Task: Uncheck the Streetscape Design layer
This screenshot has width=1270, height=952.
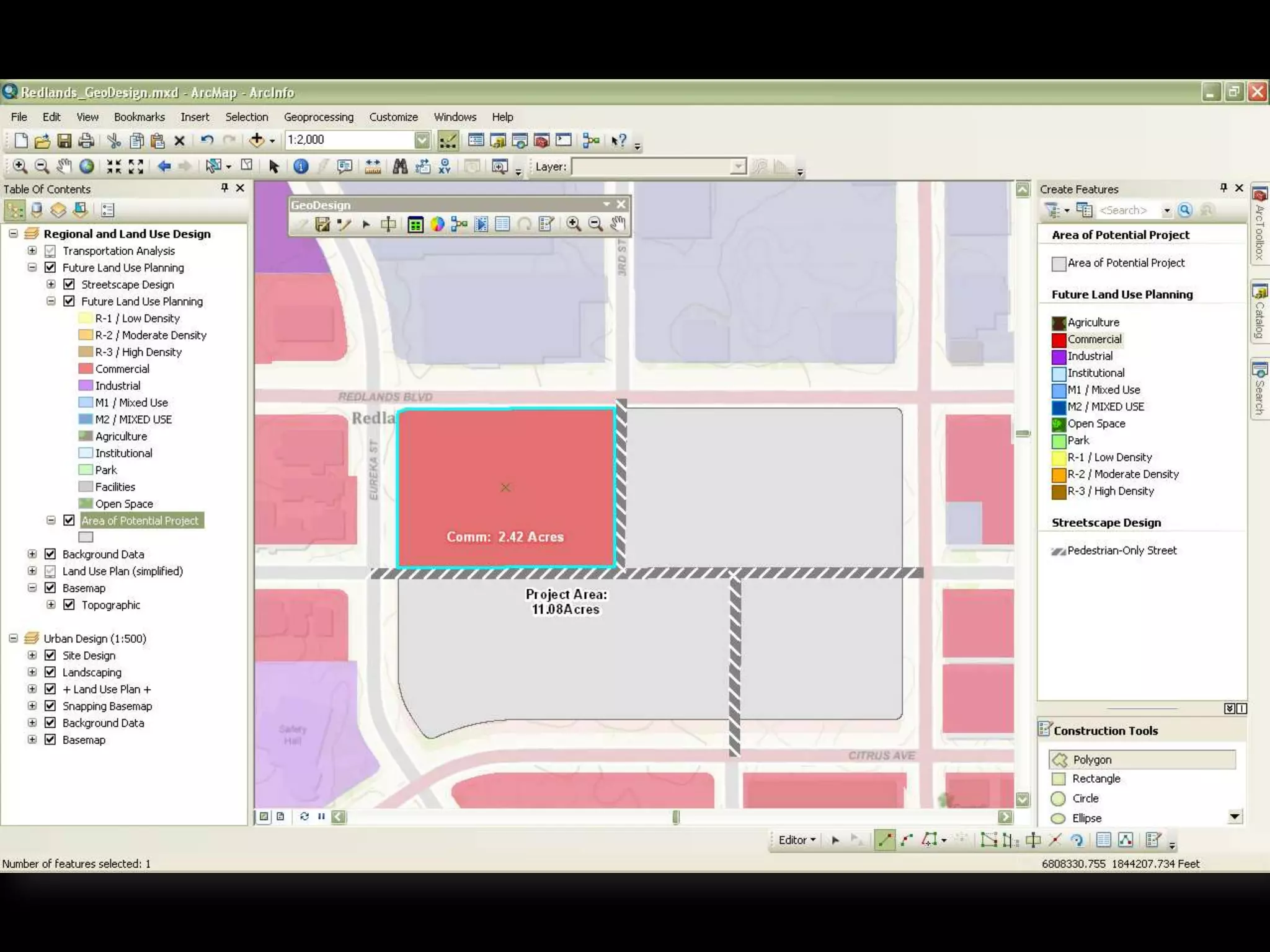Action: pyautogui.click(x=69, y=284)
